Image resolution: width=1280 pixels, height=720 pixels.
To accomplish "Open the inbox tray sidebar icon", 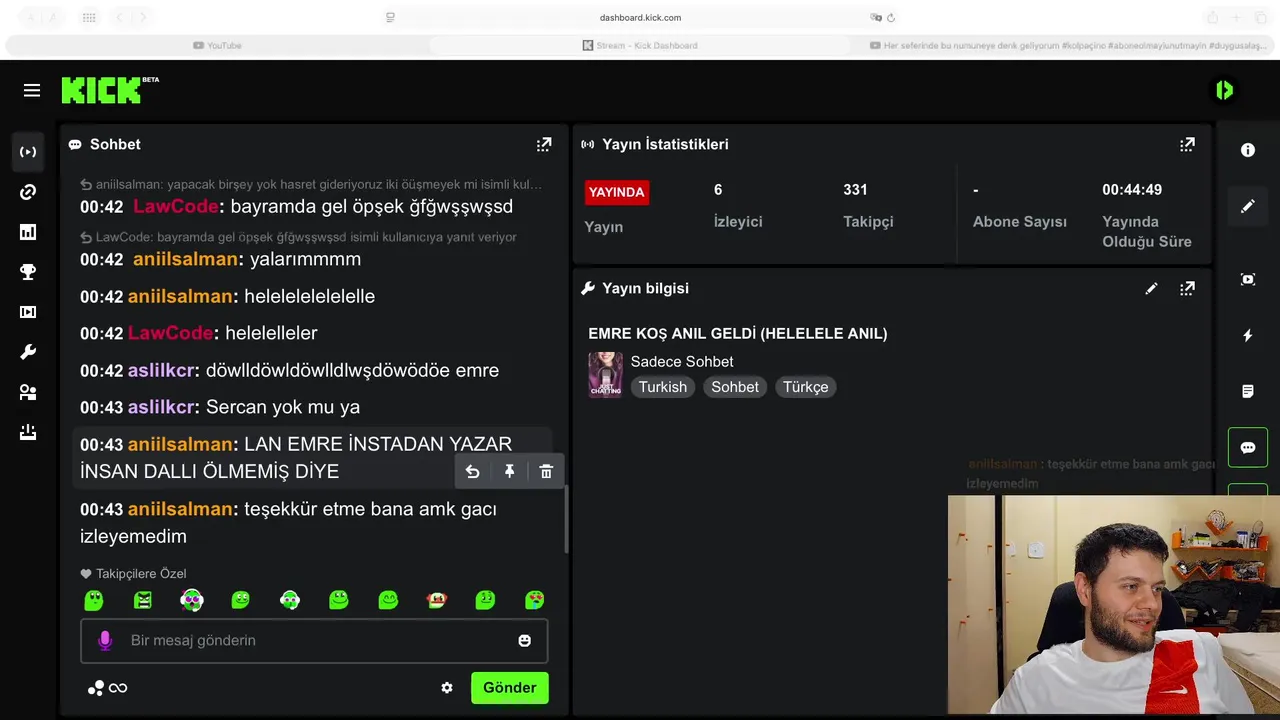I will [28, 432].
